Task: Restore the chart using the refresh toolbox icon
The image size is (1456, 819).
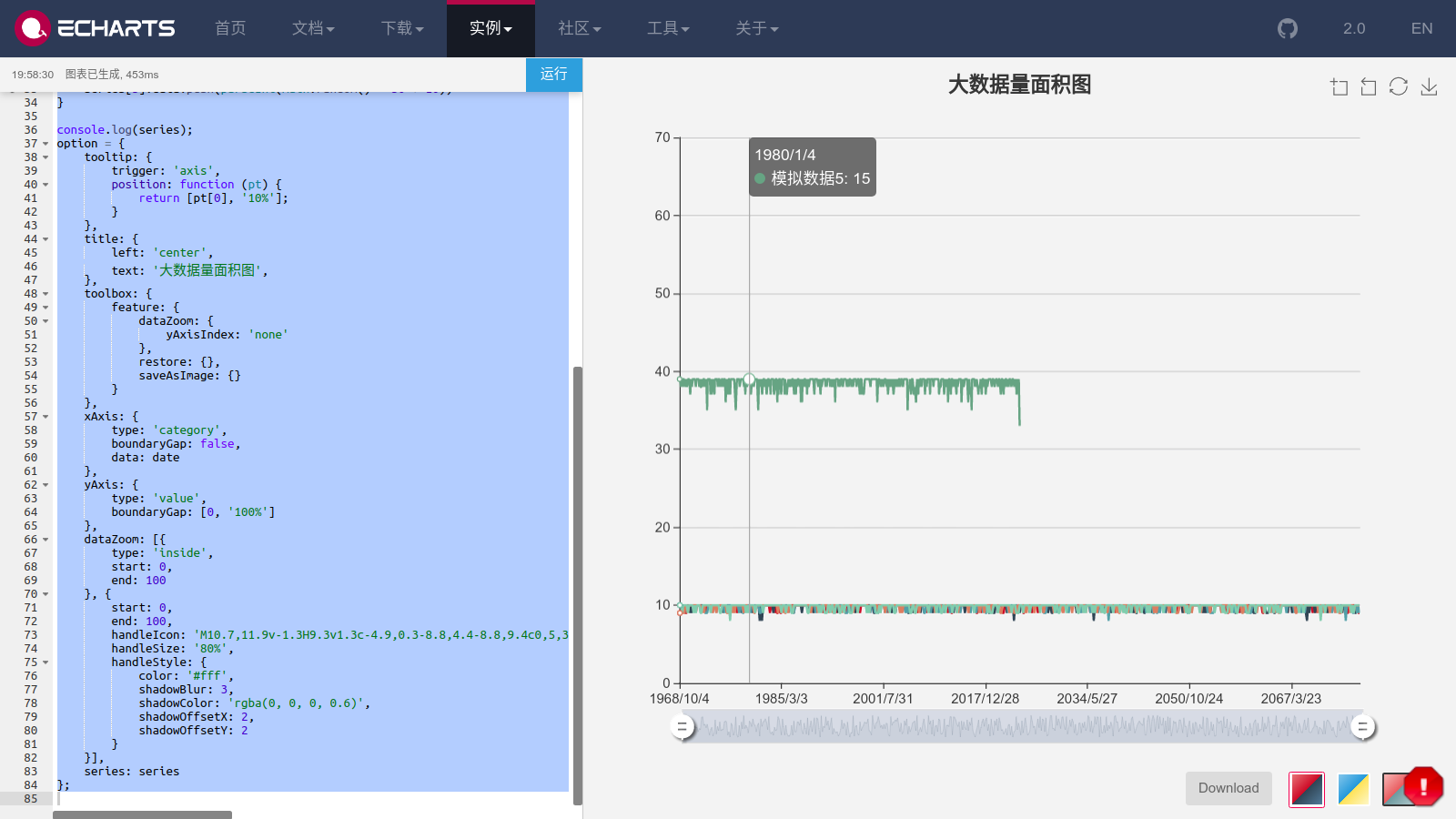Action: pos(1399,86)
